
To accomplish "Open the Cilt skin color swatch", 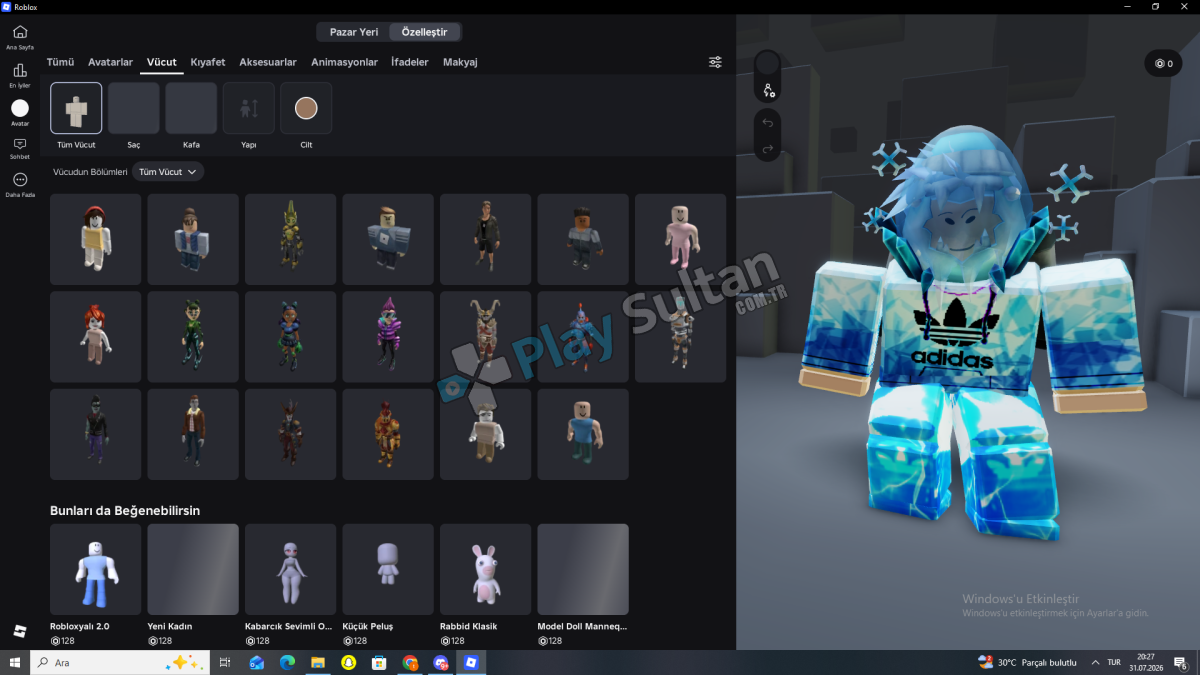I will coord(306,108).
